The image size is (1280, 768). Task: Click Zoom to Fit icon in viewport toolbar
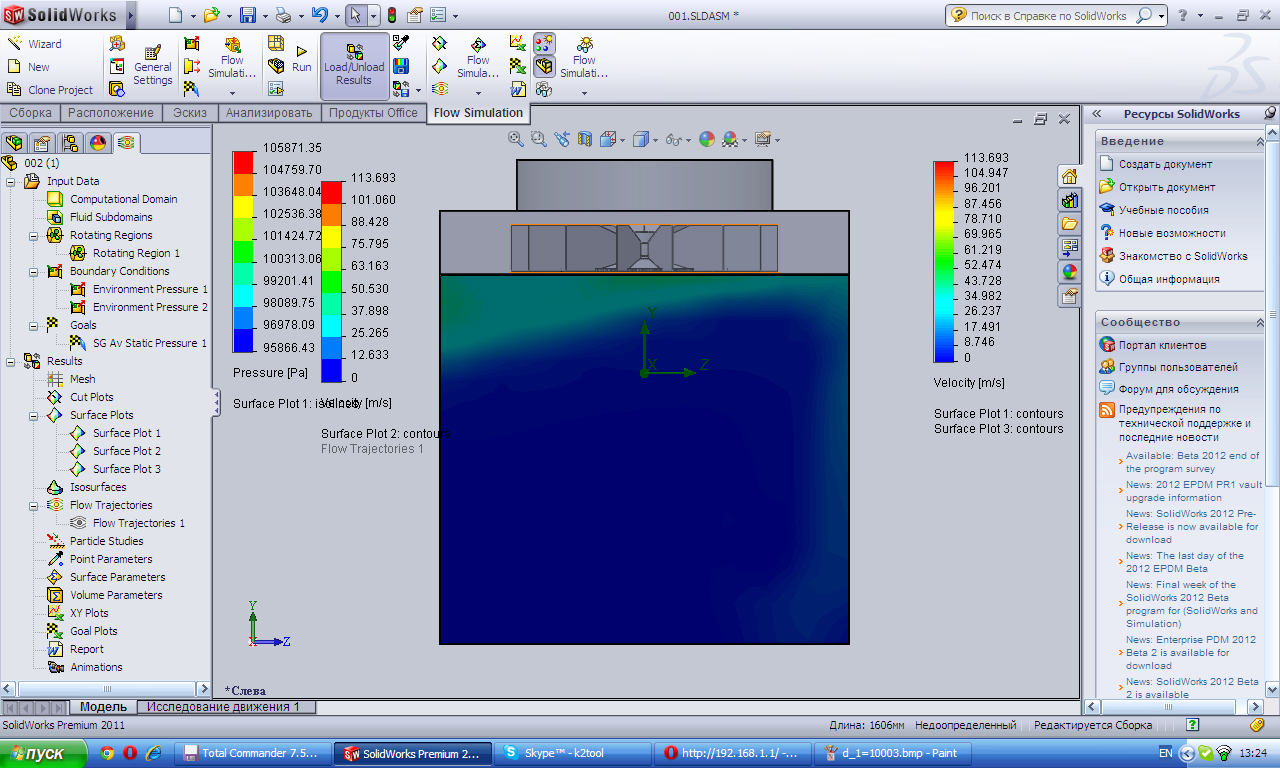click(515, 140)
